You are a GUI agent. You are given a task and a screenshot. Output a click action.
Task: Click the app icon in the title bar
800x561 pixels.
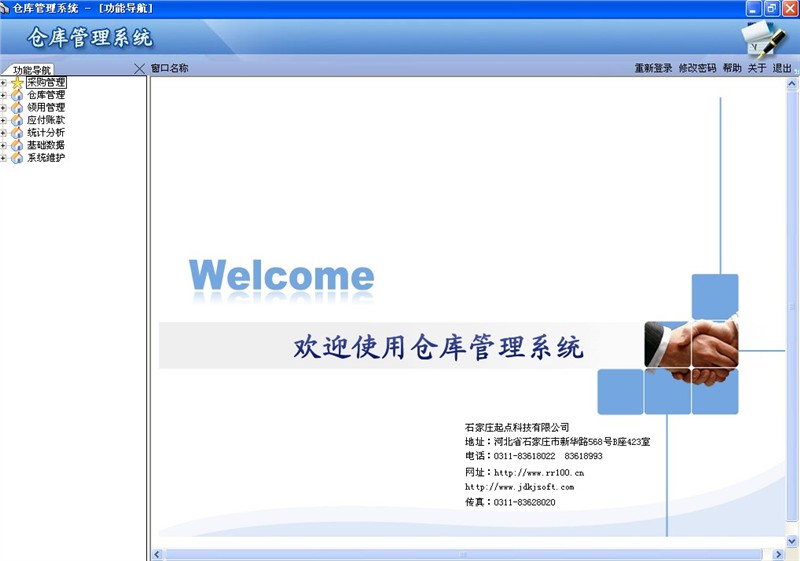[x=5, y=8]
